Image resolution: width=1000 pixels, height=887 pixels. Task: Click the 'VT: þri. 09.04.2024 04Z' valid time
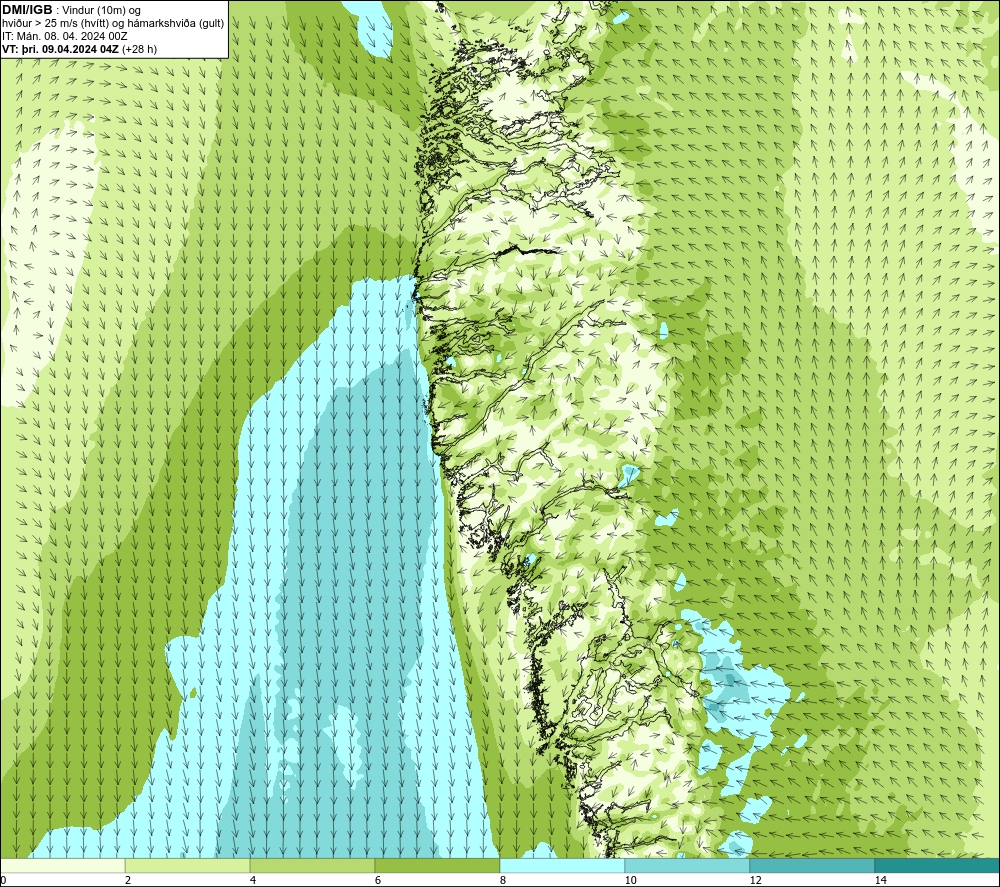pyautogui.click(x=60, y=49)
